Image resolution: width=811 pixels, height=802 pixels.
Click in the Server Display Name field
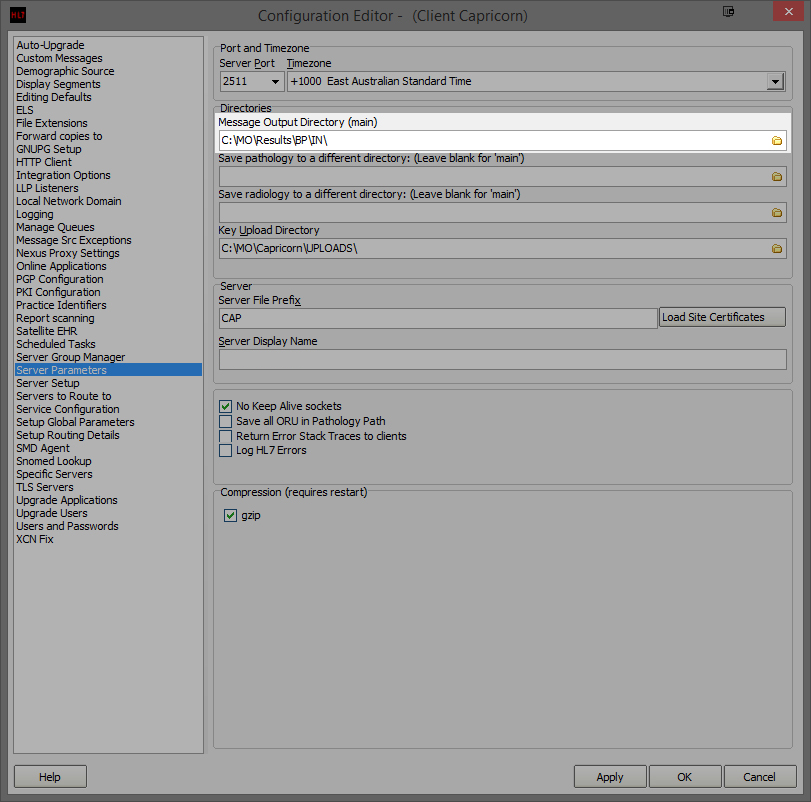click(502, 359)
